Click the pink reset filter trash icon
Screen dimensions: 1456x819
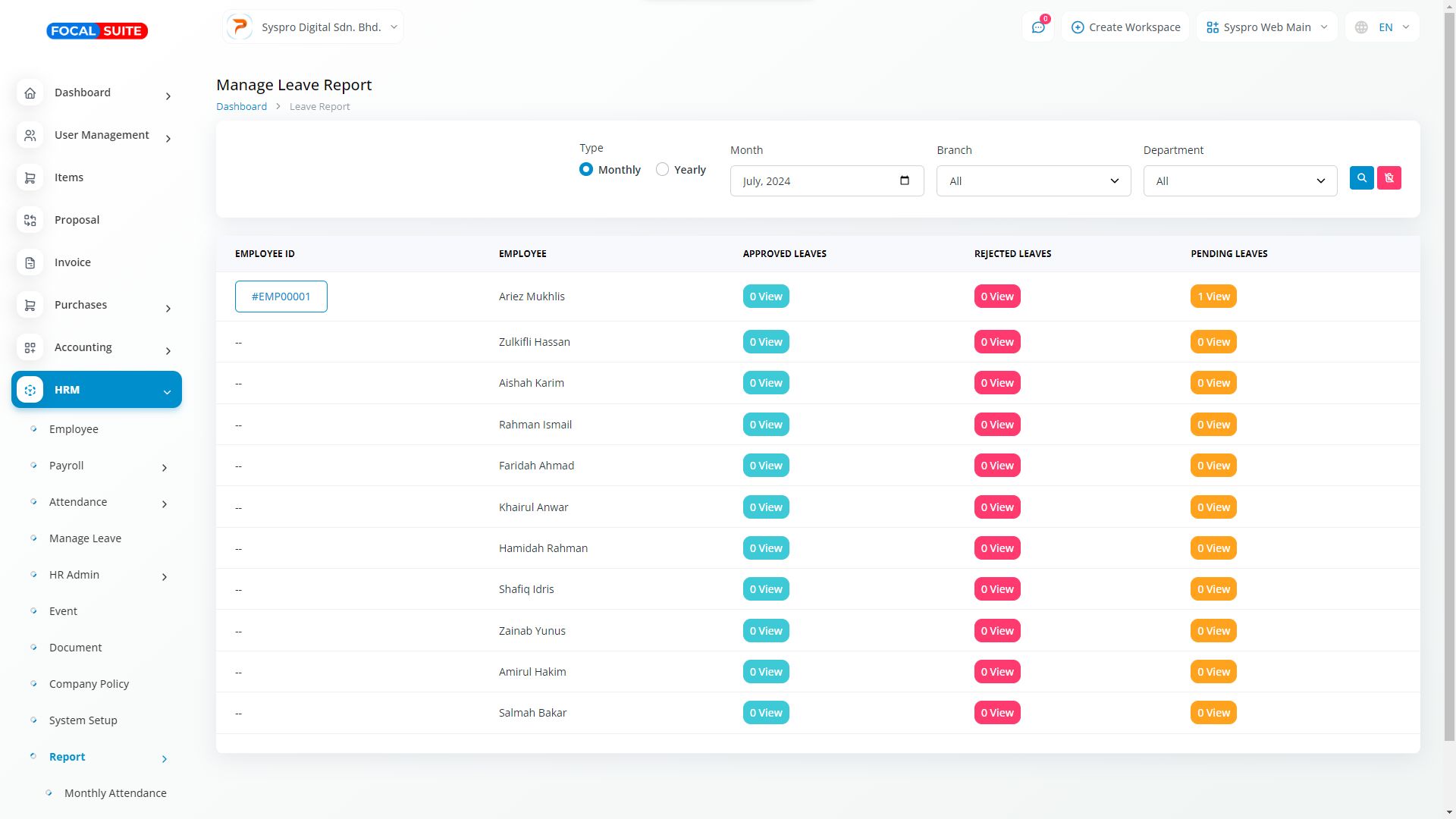click(x=1389, y=178)
